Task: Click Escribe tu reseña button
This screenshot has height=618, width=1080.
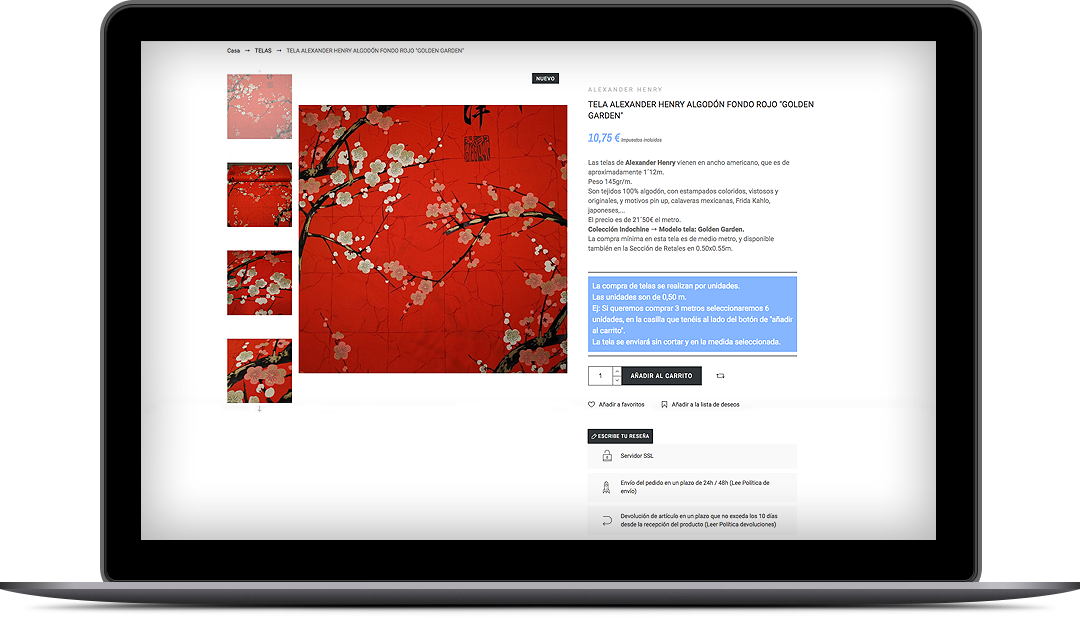Action: point(620,436)
